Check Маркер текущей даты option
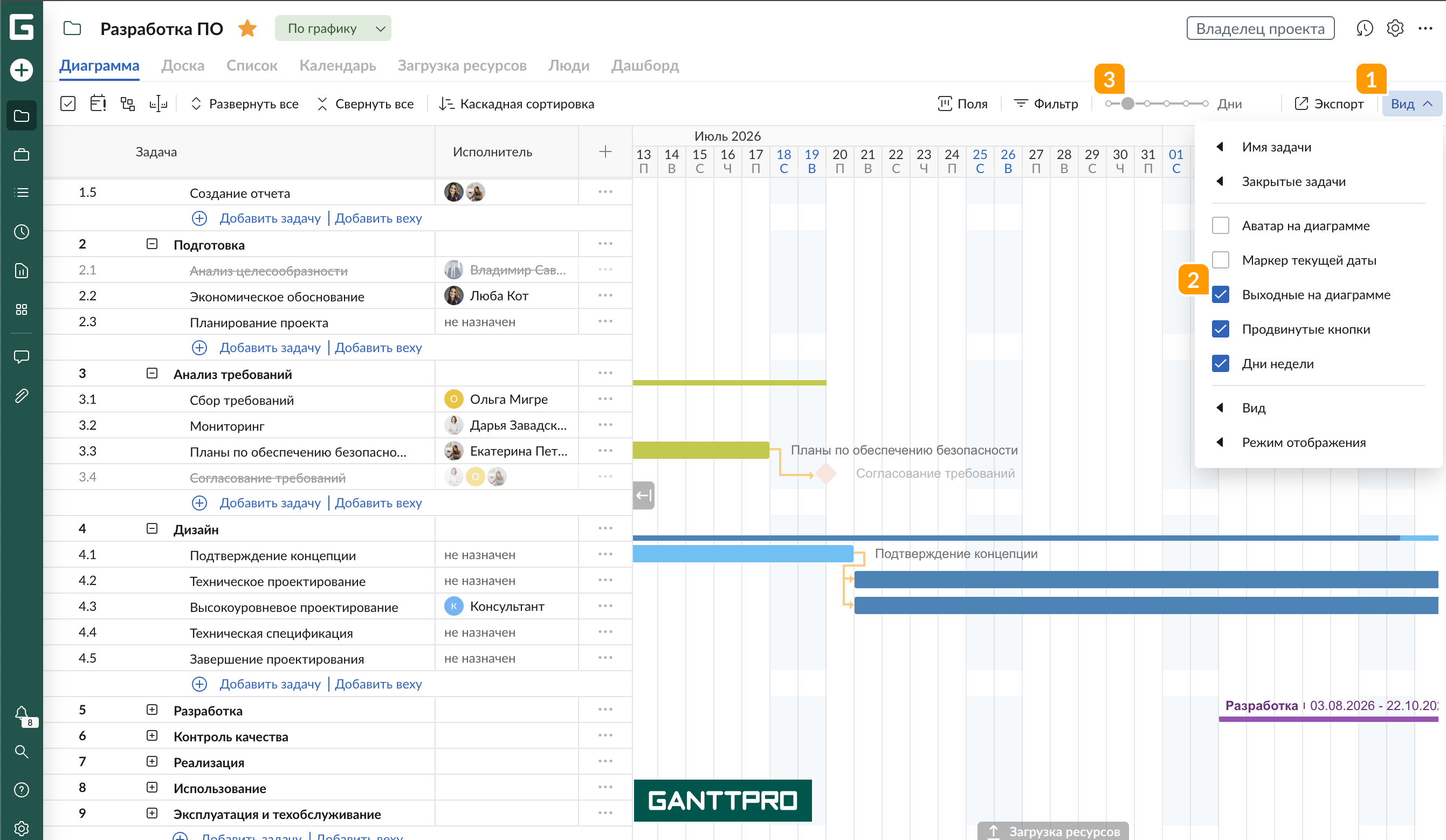Viewport: 1446px width, 840px height. pos(1220,260)
